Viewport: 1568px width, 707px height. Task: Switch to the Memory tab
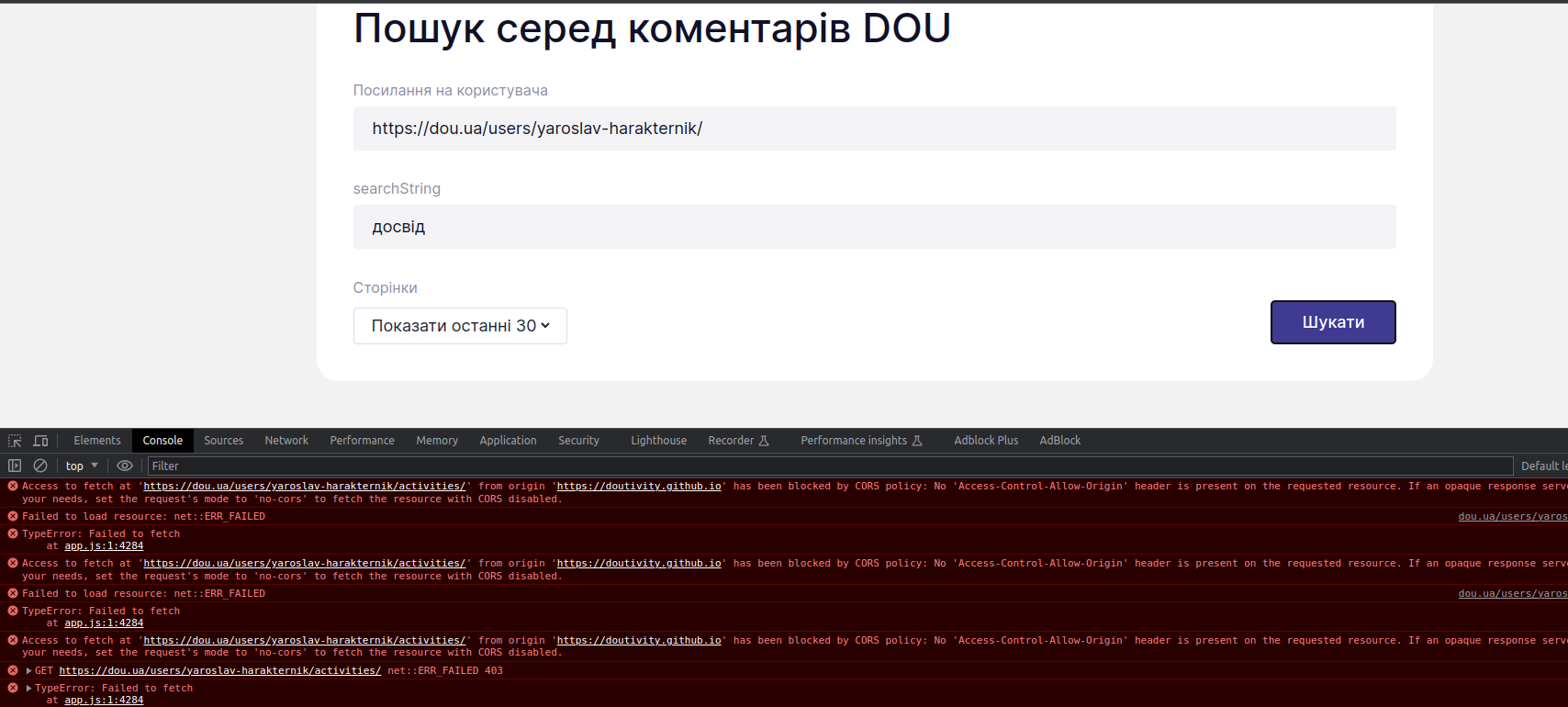pyautogui.click(x=437, y=441)
